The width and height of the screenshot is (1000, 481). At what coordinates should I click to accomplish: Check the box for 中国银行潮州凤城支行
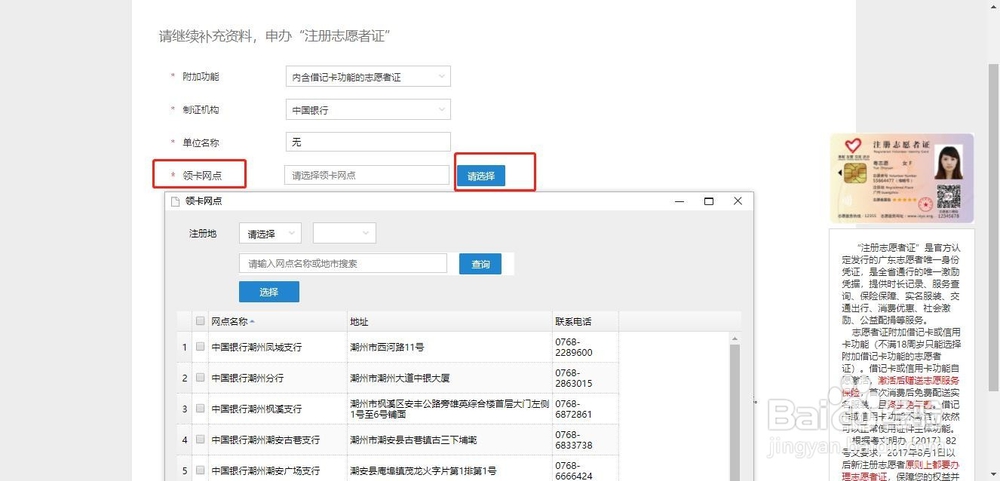tap(200, 347)
